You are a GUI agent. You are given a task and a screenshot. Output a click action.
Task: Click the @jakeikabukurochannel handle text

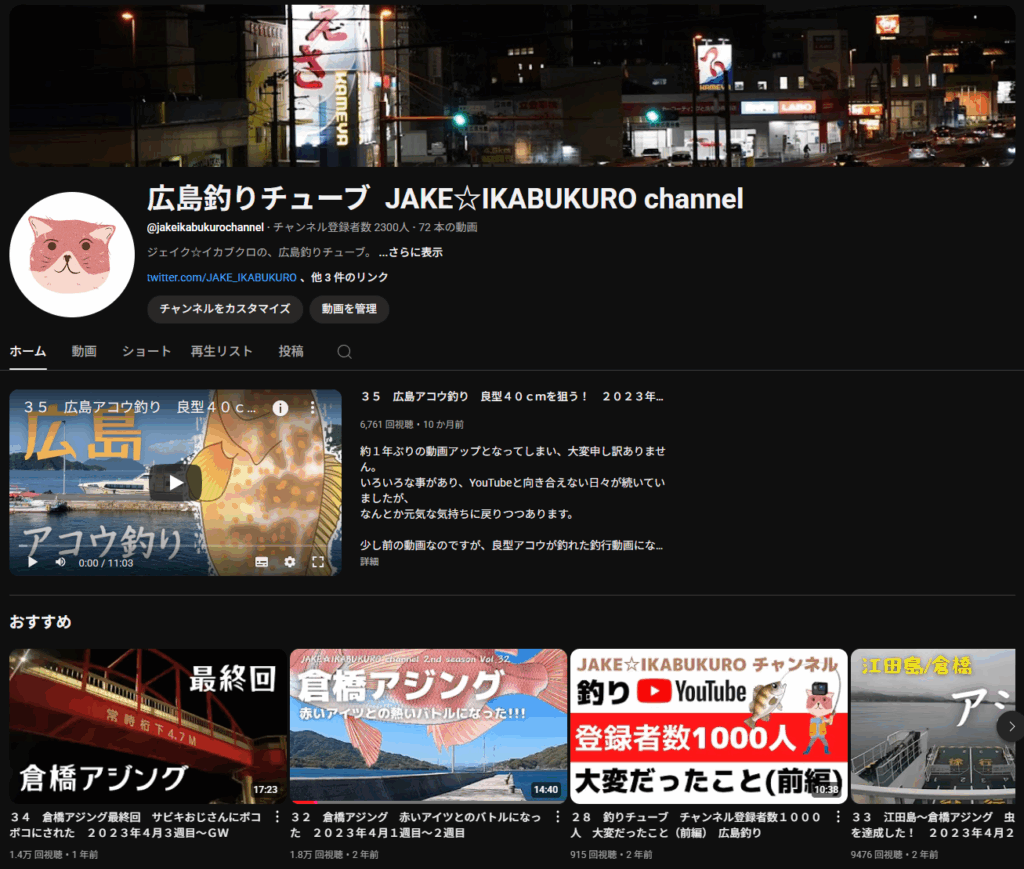[205, 227]
